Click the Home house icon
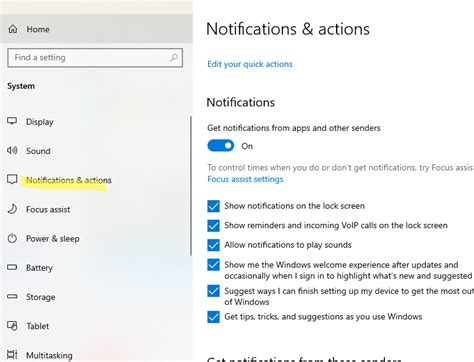Image resolution: width=474 pixels, height=362 pixels. point(13,29)
